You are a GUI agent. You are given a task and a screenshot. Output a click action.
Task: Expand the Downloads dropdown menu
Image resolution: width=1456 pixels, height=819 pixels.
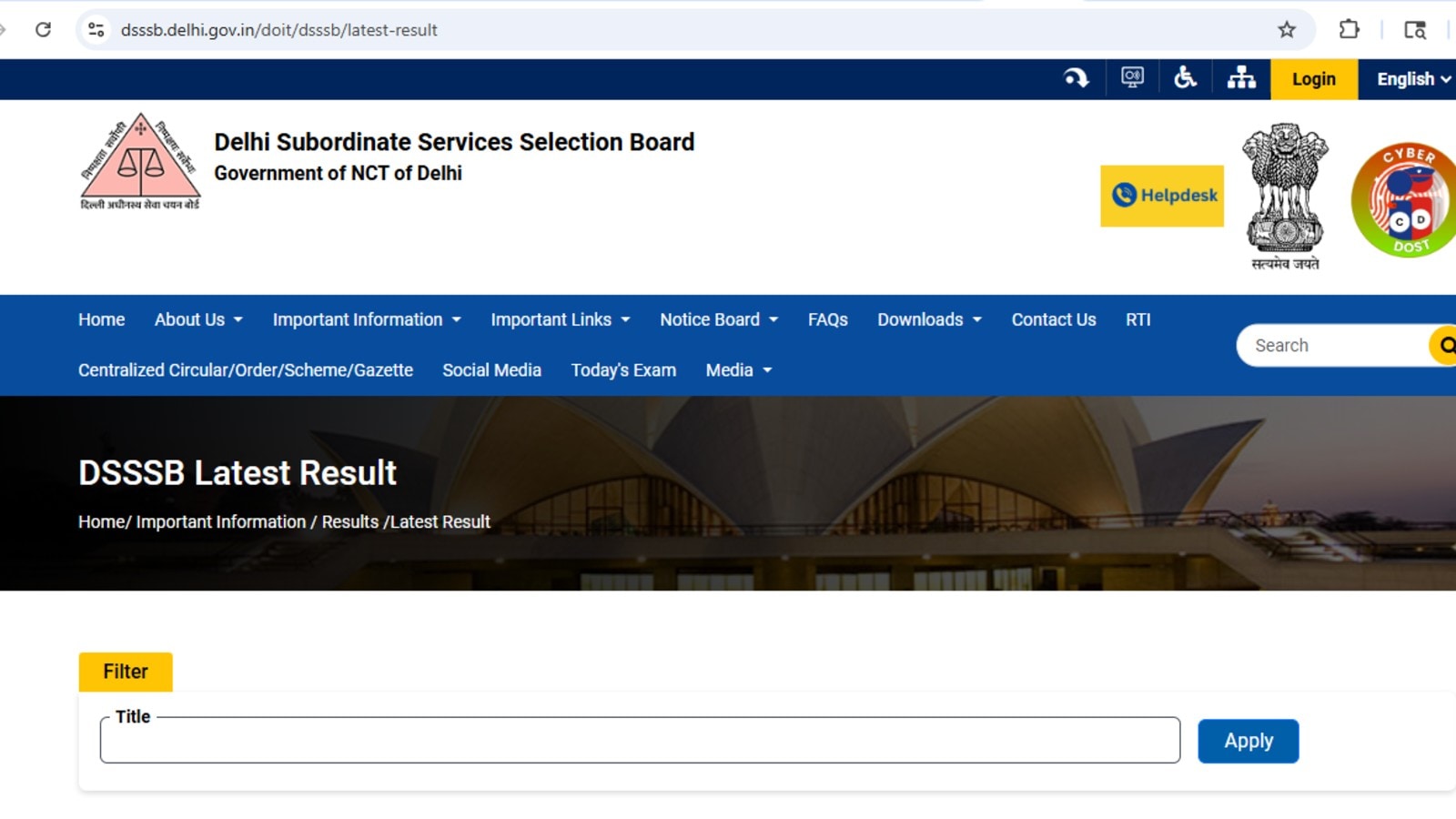[x=929, y=319]
